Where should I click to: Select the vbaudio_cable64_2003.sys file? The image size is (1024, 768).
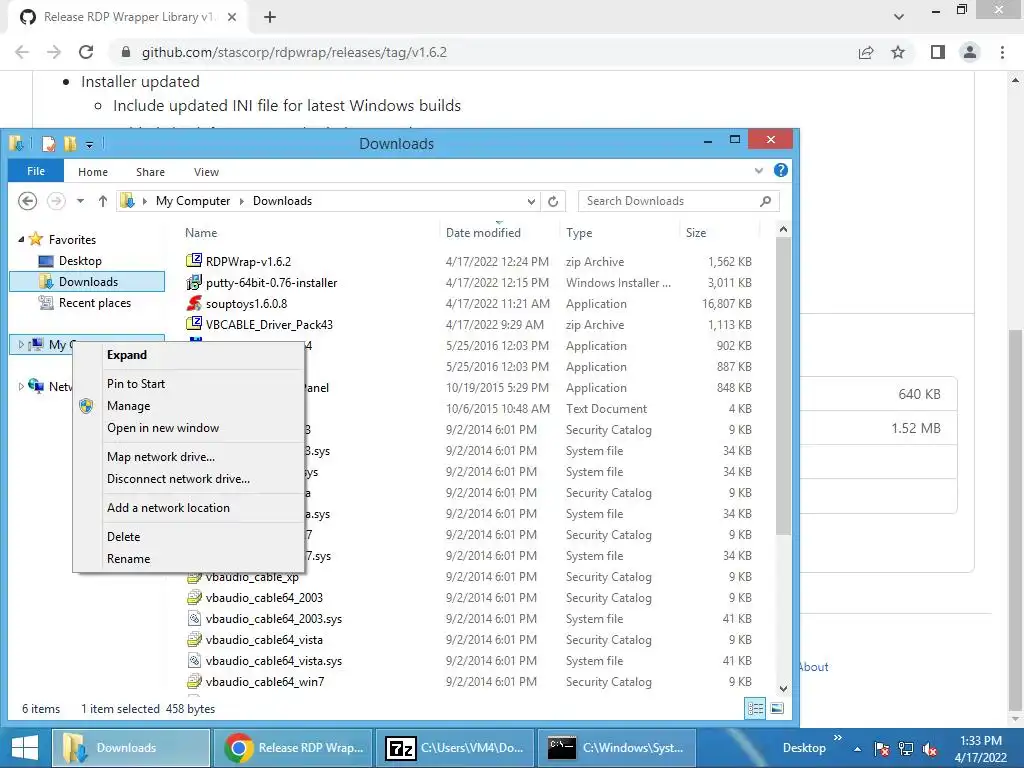coord(274,618)
